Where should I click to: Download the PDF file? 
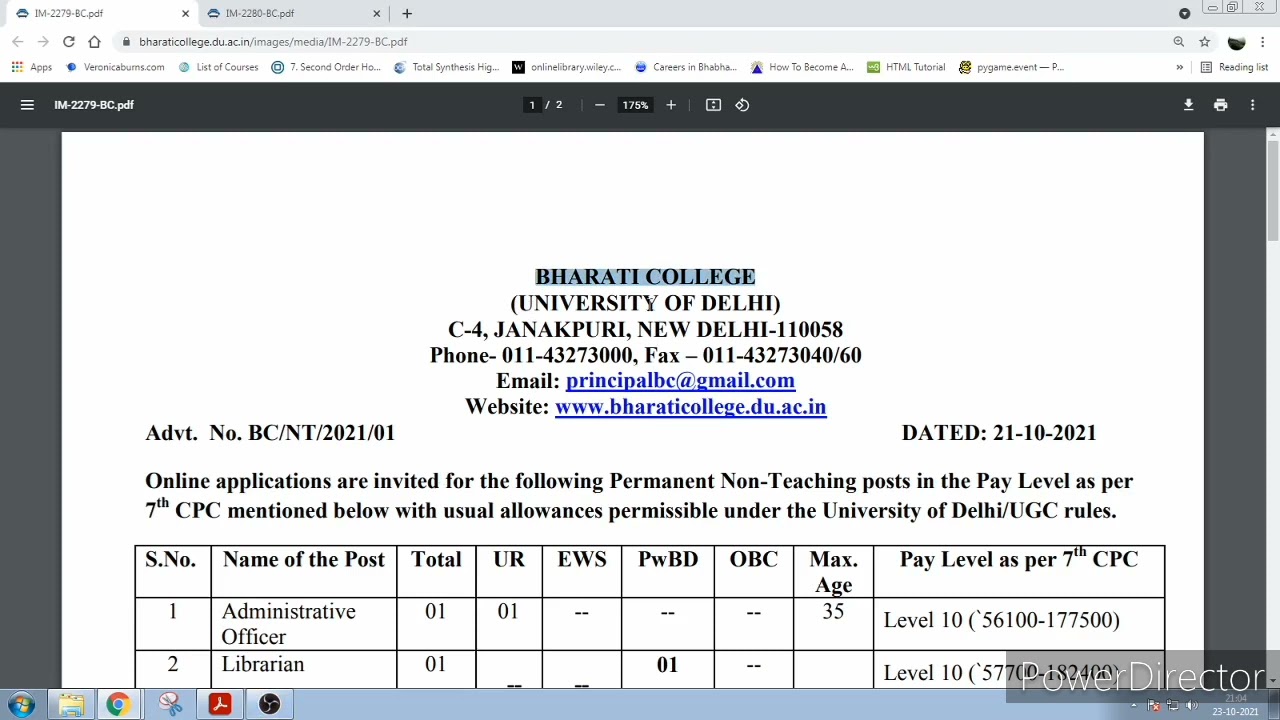click(1188, 105)
